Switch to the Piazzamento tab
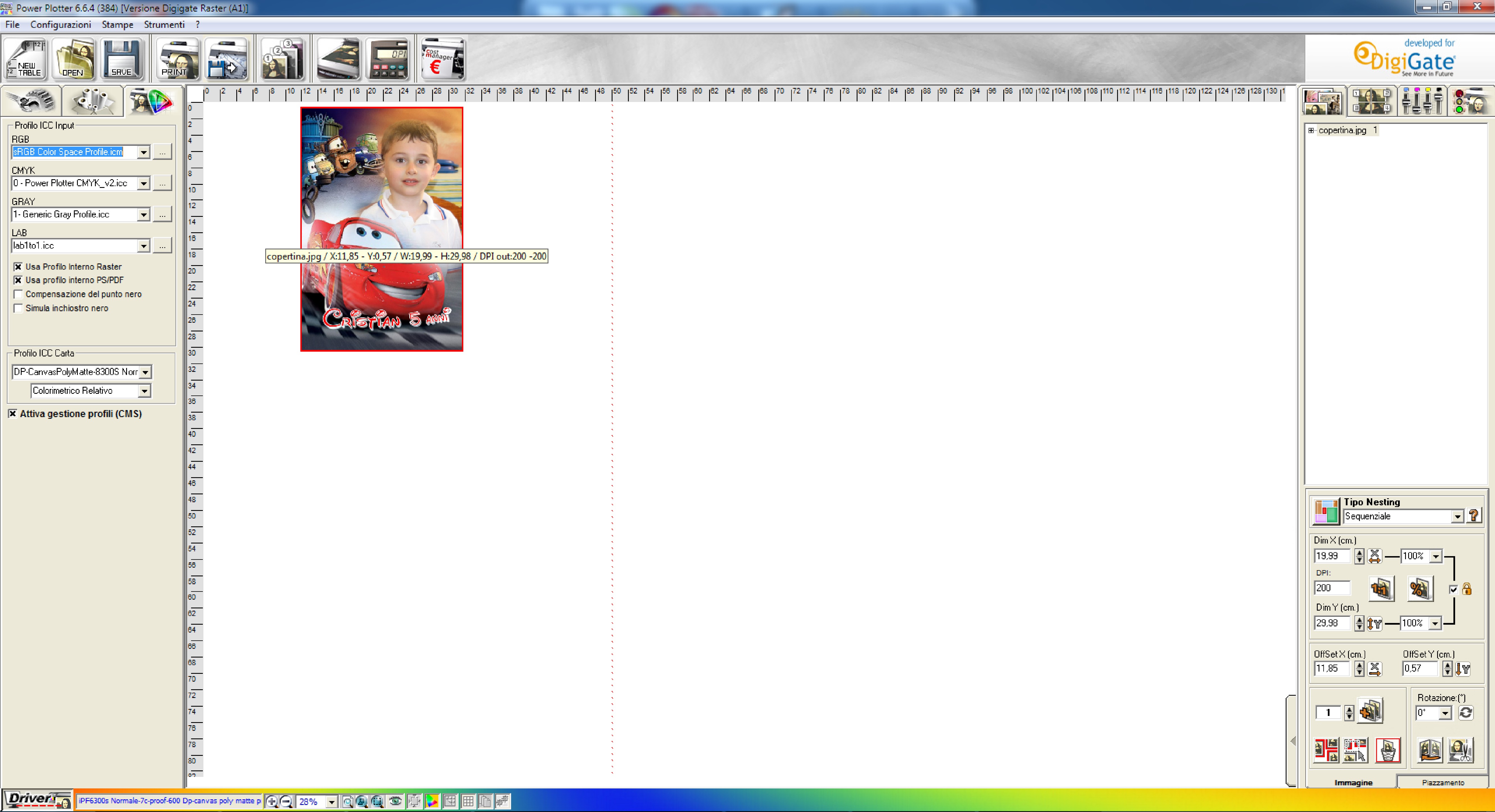The width and height of the screenshot is (1495, 812). click(1443, 783)
